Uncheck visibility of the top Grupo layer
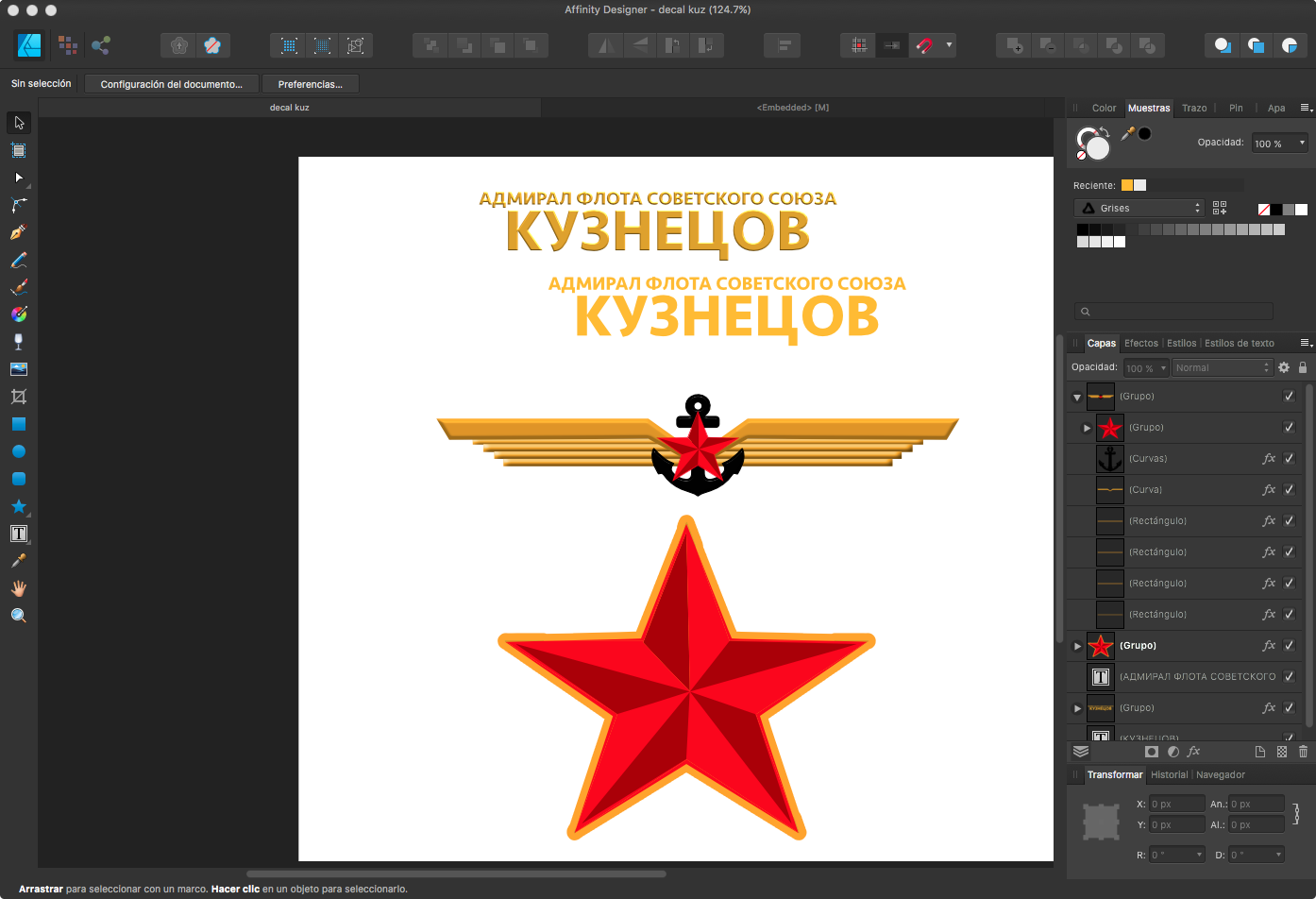1316x899 pixels. click(x=1289, y=397)
